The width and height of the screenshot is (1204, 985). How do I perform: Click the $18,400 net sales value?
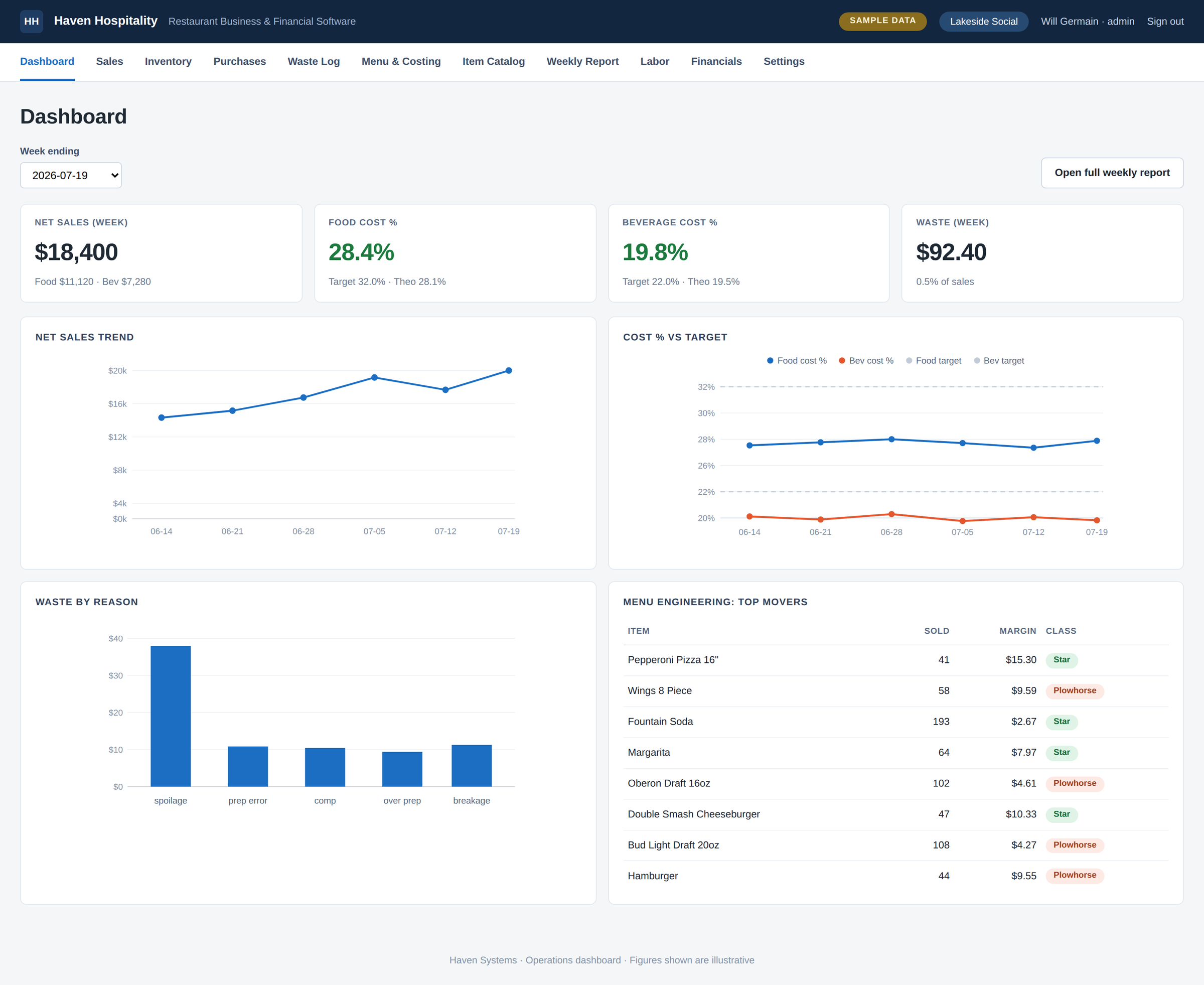coord(76,252)
